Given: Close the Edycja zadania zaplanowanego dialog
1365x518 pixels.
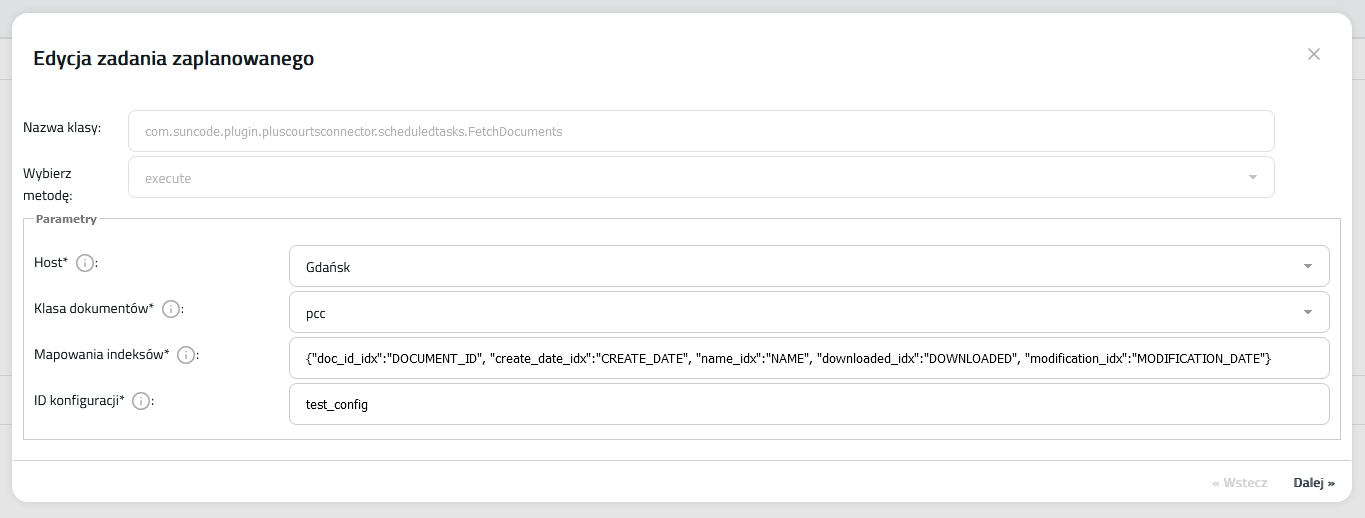Looking at the screenshot, I should 1313,55.
